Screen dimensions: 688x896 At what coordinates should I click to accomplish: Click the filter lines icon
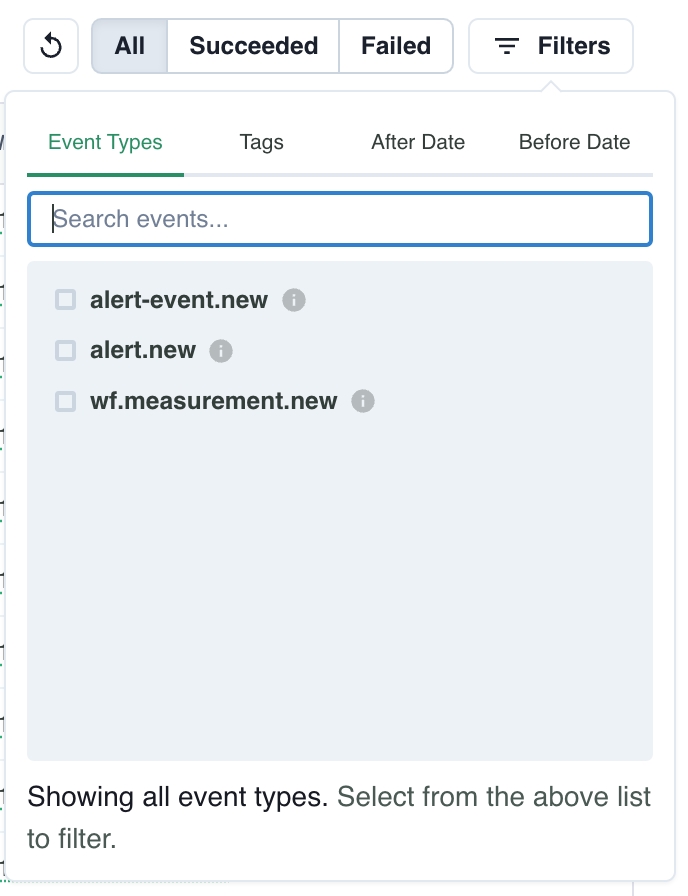(507, 46)
